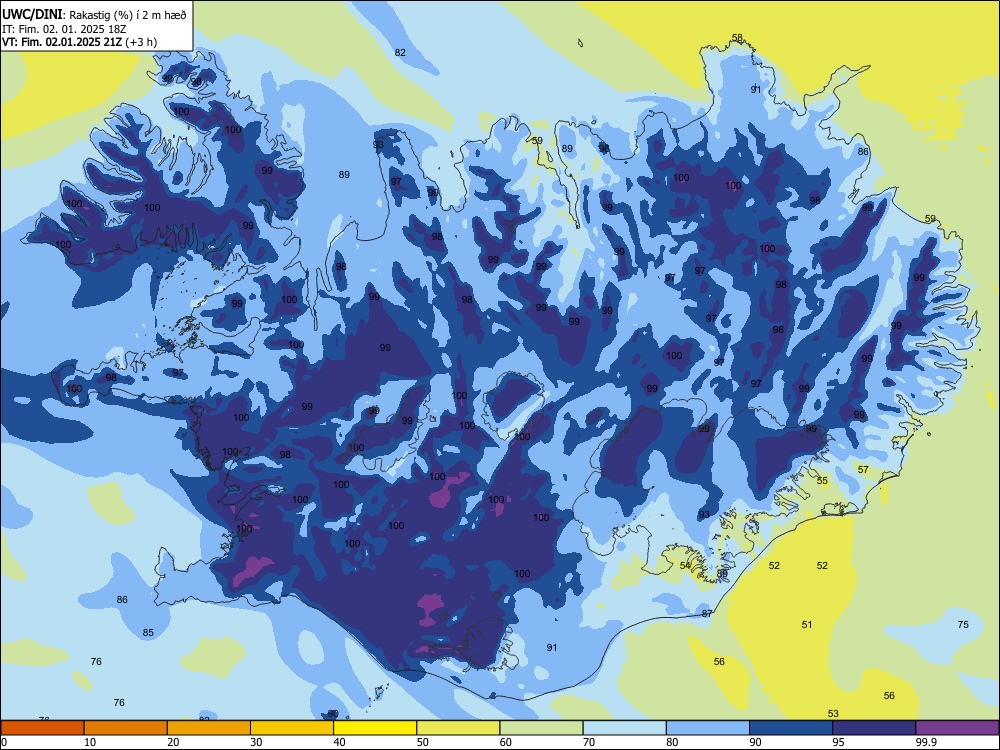1000x750 pixels.
Task: Click the legend scale label '99.9'
Action: point(926,742)
